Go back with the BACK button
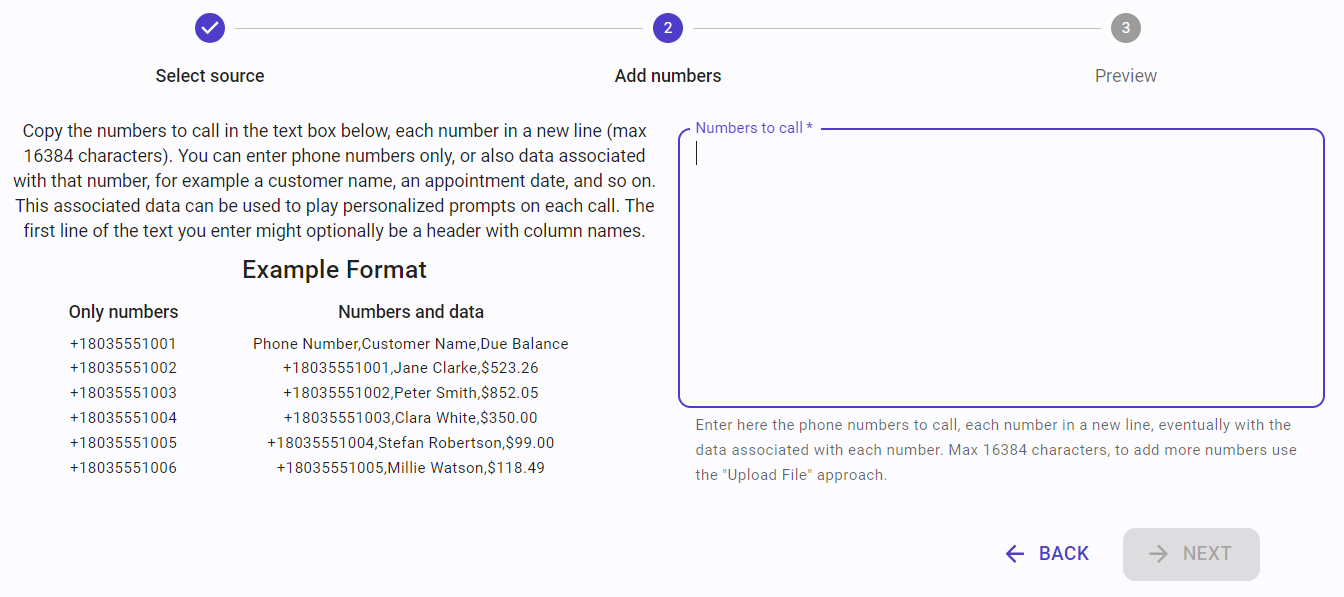The width and height of the screenshot is (1344, 597). click(x=1047, y=554)
